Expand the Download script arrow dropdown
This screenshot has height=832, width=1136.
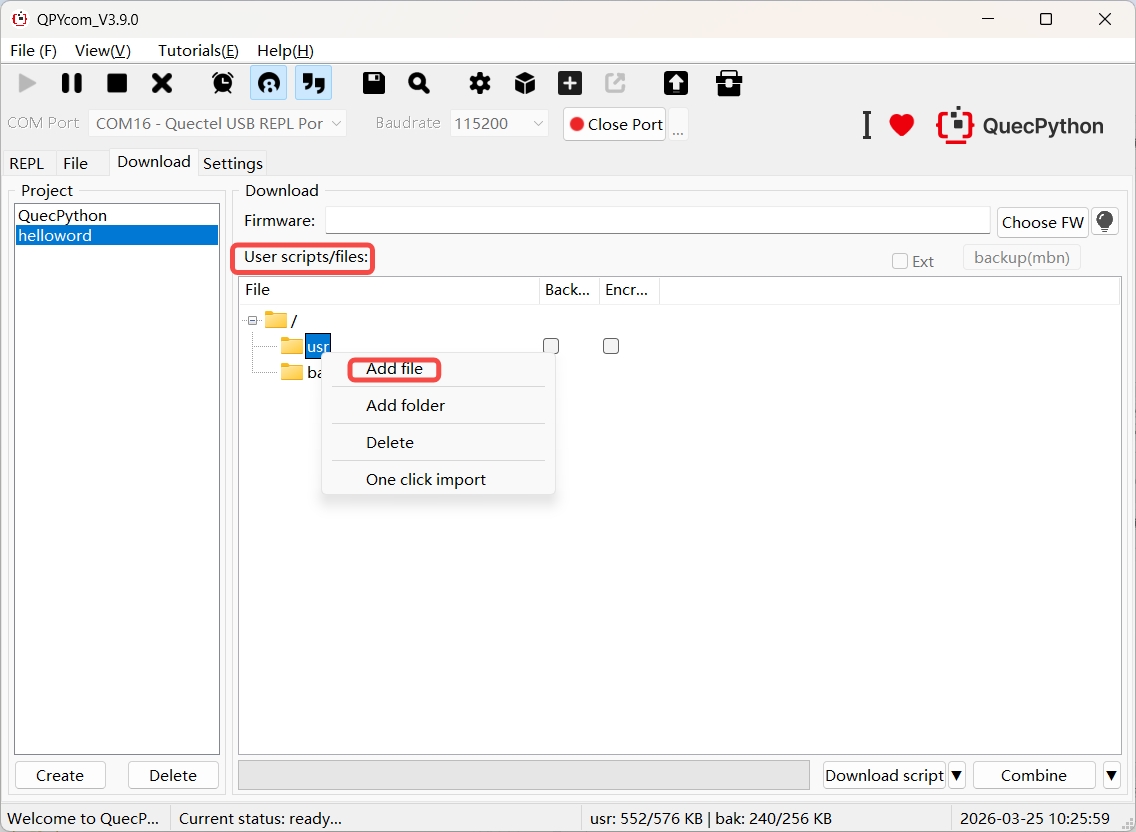[956, 775]
